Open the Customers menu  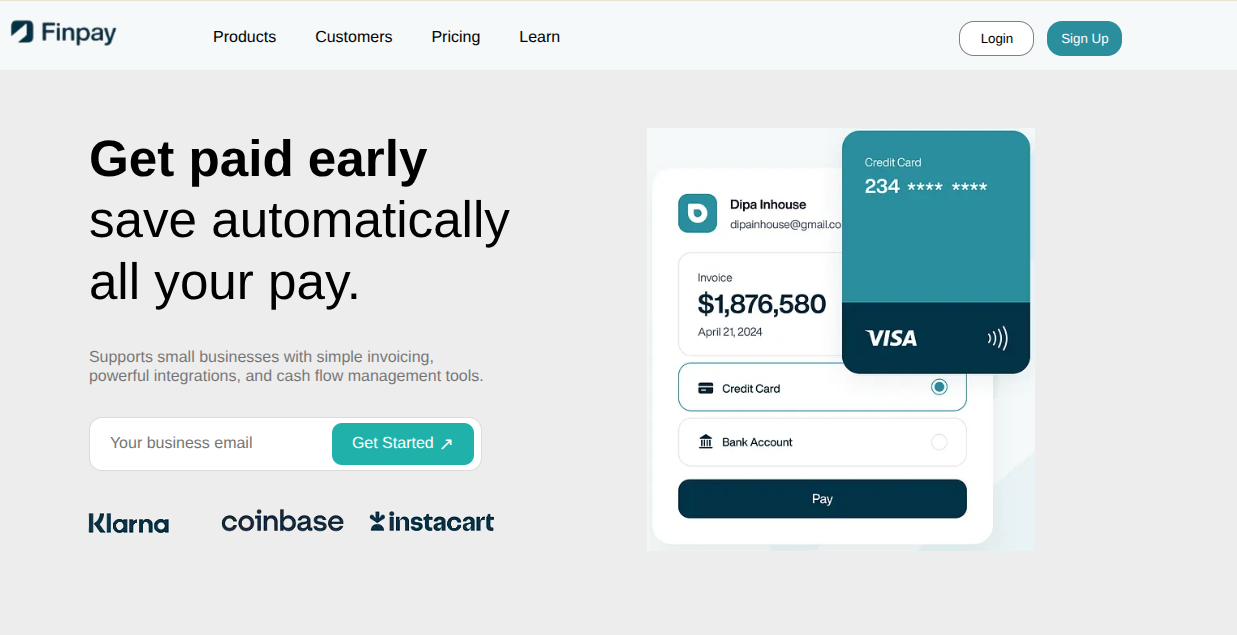(354, 37)
